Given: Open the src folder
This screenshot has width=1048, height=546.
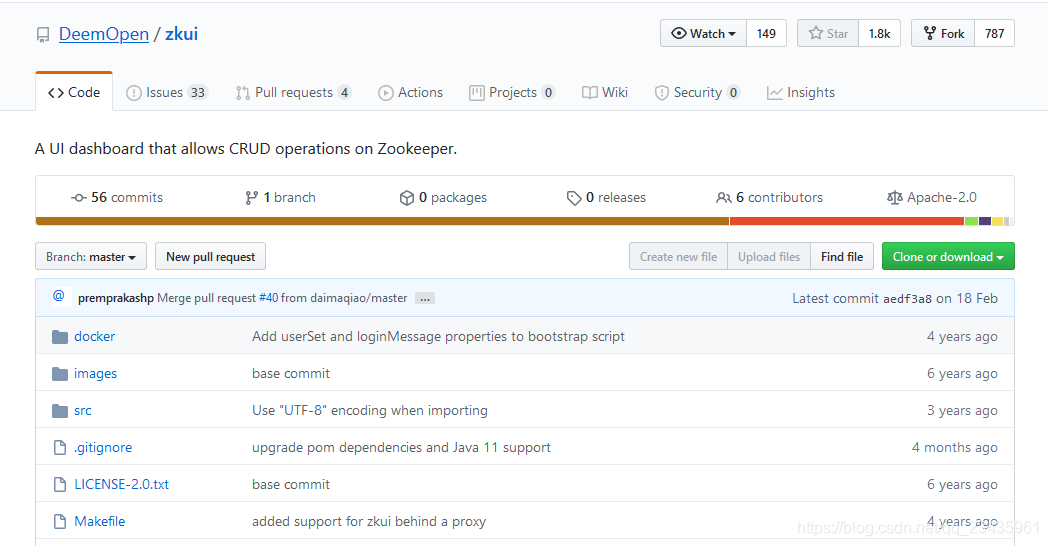Looking at the screenshot, I should point(83,410).
